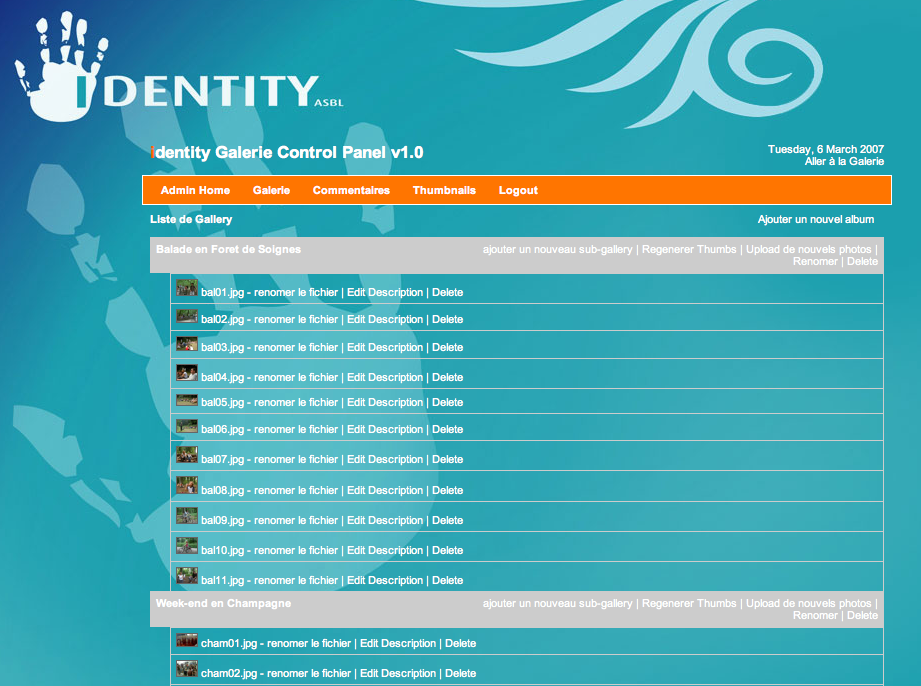921x686 pixels.
Task: Open the Thumbnails section
Action: 444,190
